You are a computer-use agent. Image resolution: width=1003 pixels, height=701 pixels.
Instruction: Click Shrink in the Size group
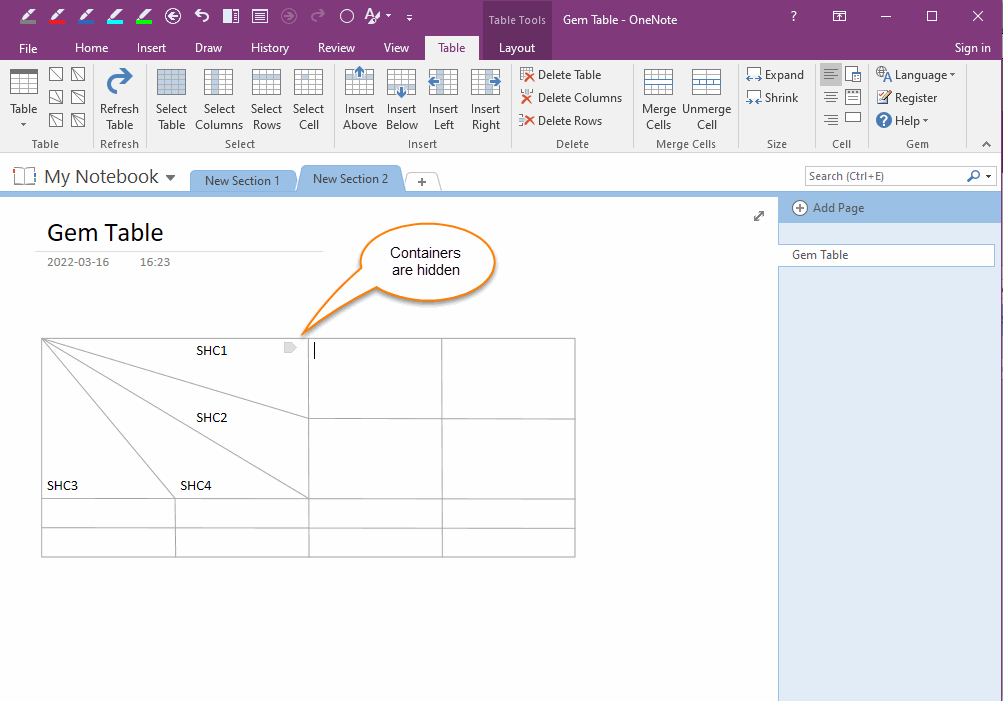(x=772, y=98)
